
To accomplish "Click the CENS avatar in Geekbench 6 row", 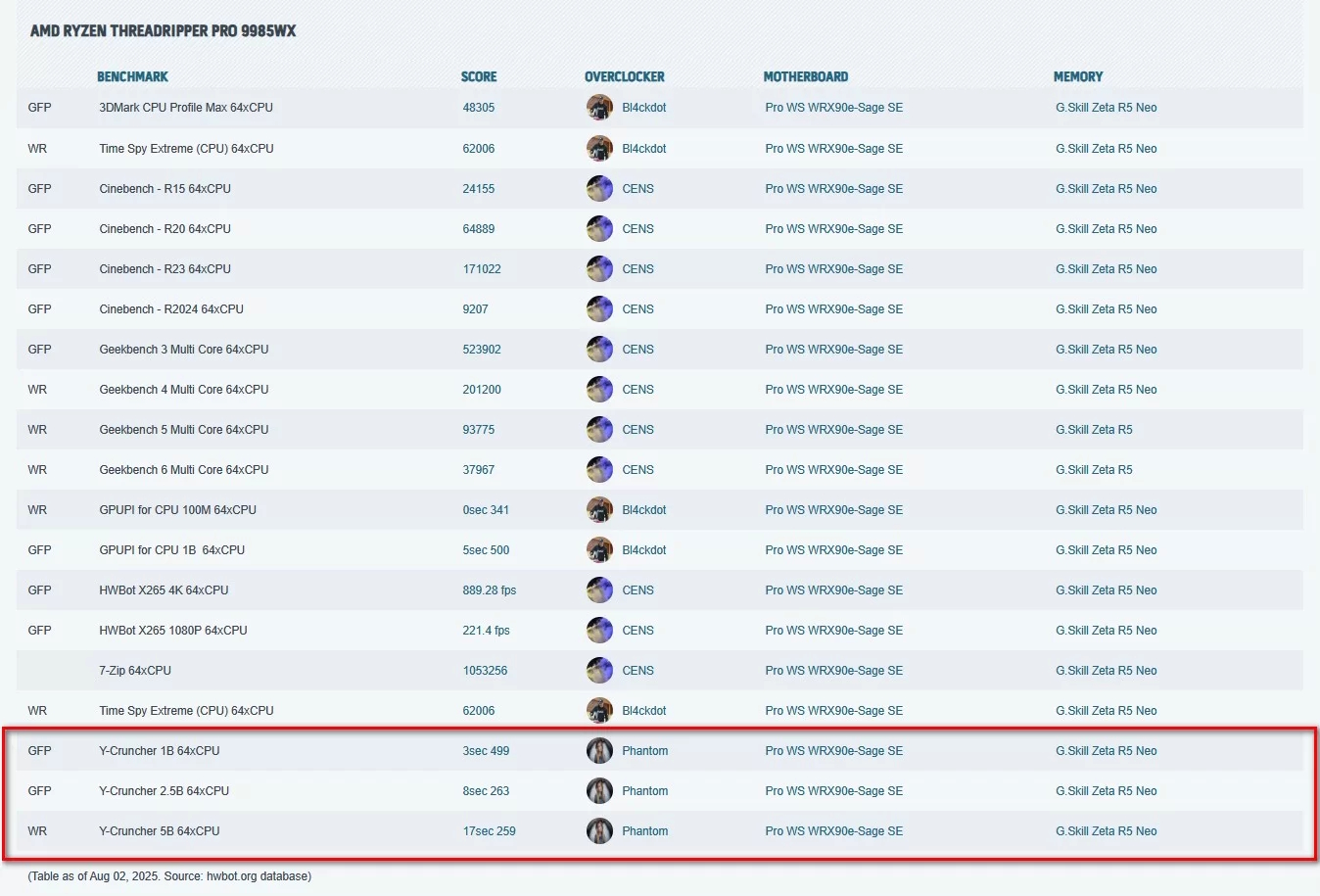I will pos(599,470).
